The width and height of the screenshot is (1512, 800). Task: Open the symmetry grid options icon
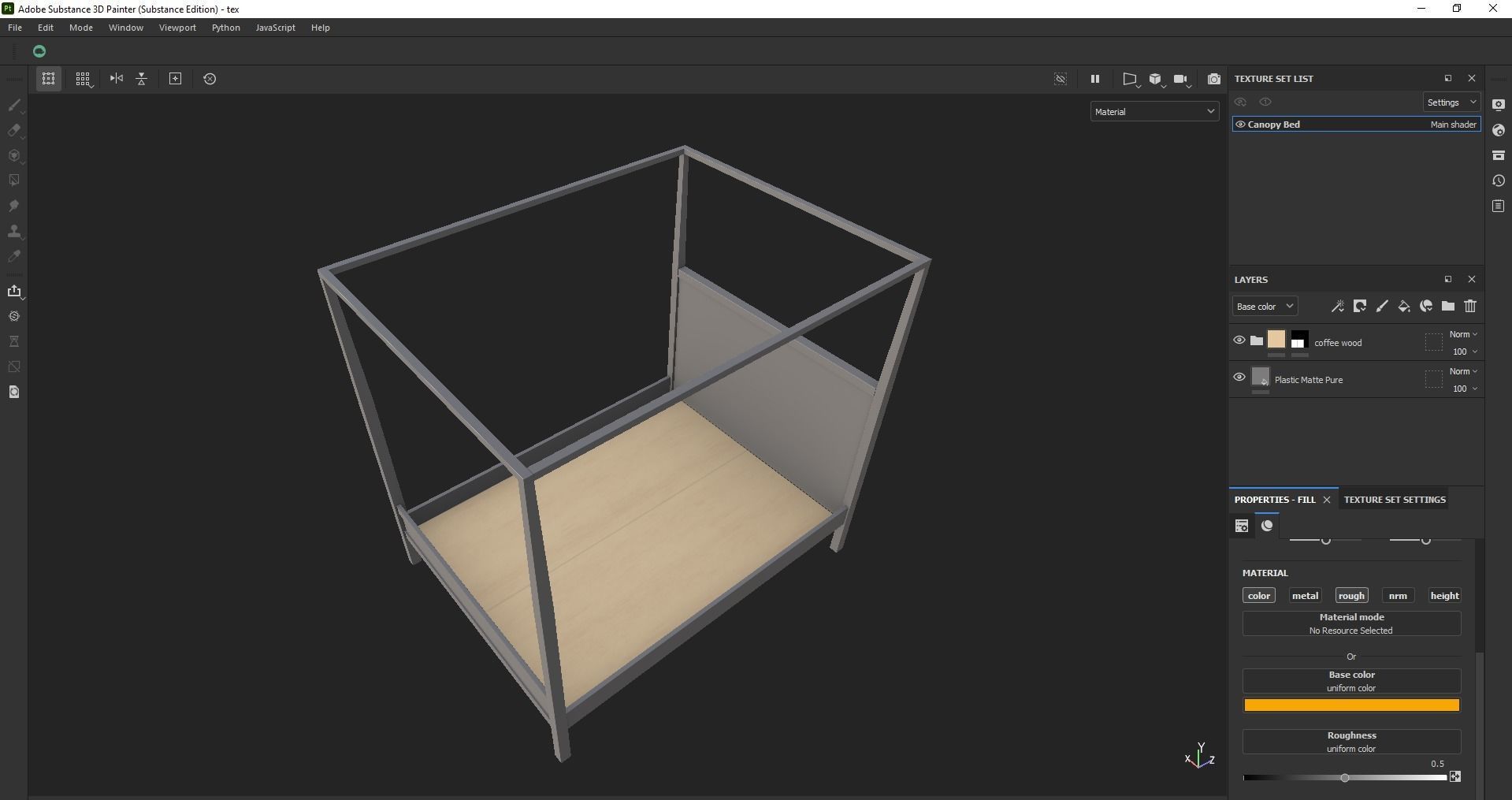pyautogui.click(x=83, y=79)
